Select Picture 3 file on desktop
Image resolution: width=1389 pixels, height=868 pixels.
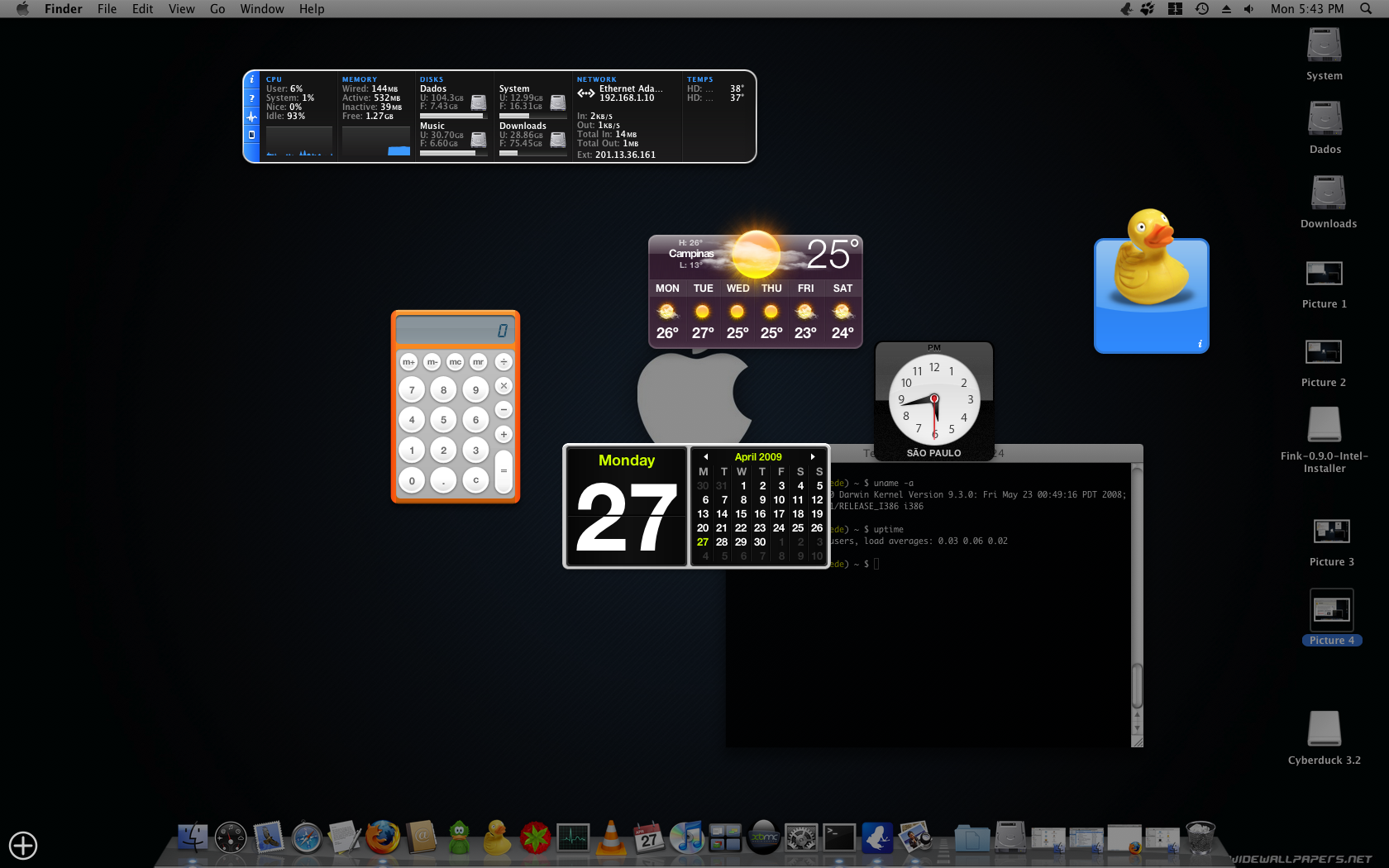[1332, 542]
